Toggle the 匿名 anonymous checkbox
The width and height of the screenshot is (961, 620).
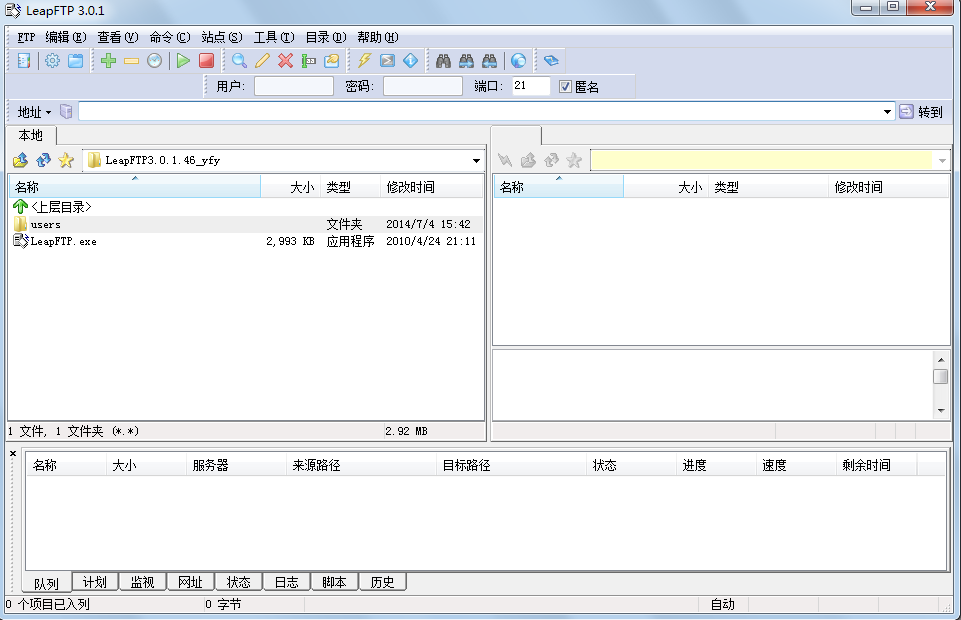[565, 86]
